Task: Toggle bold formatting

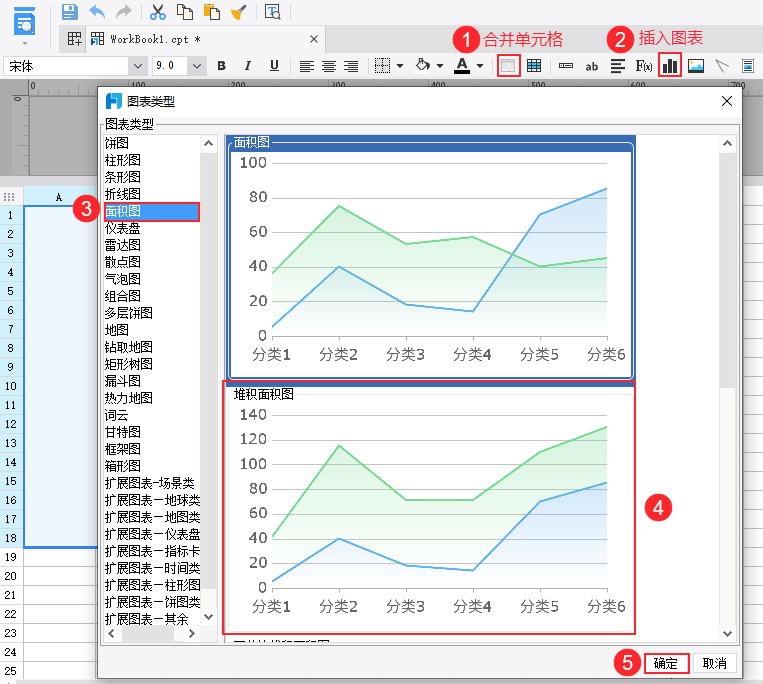Action: click(x=222, y=66)
